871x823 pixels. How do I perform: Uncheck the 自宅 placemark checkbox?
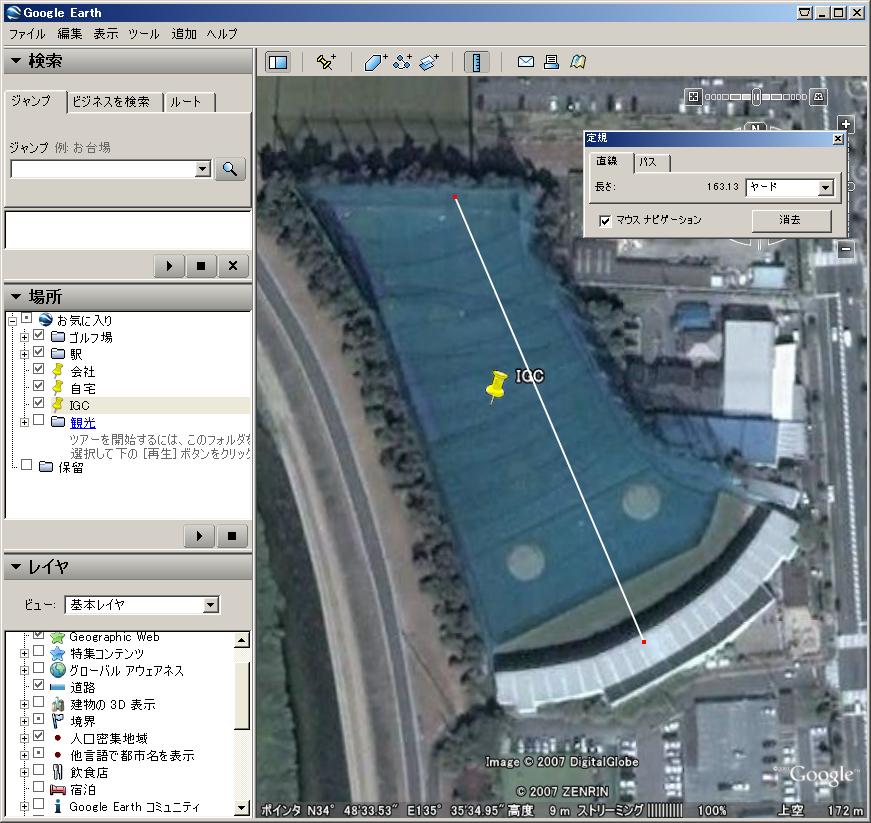point(38,385)
